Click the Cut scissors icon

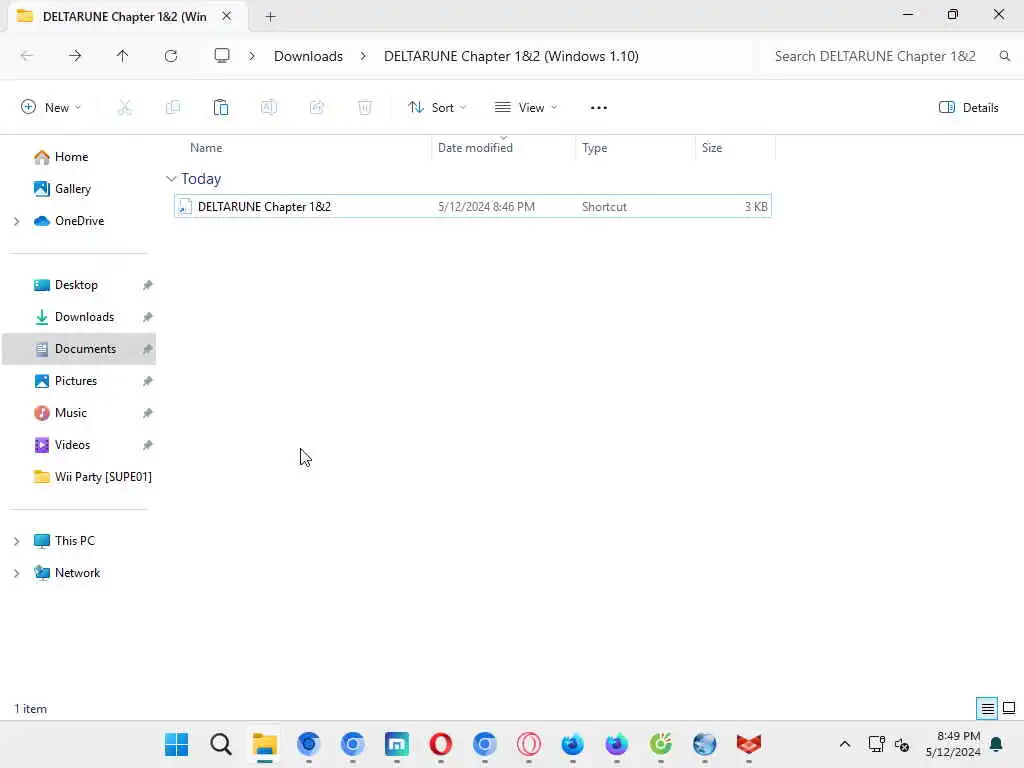[x=125, y=108]
